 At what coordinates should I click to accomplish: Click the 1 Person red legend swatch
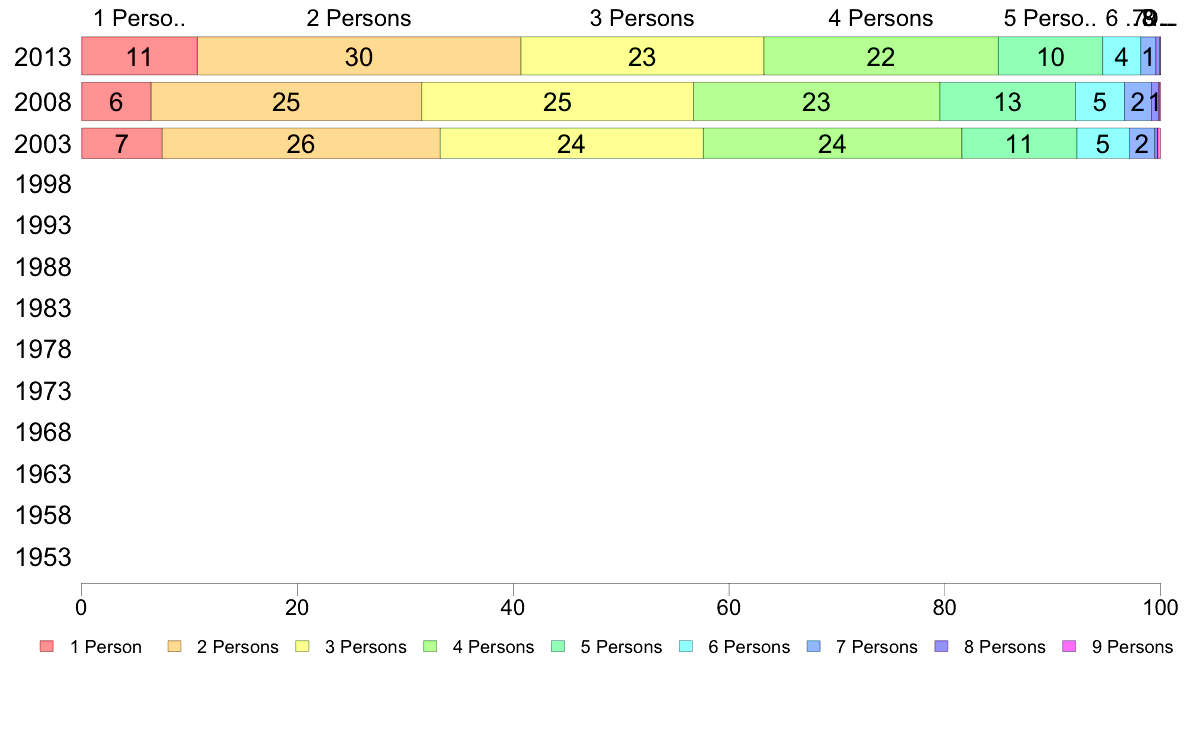(47, 647)
